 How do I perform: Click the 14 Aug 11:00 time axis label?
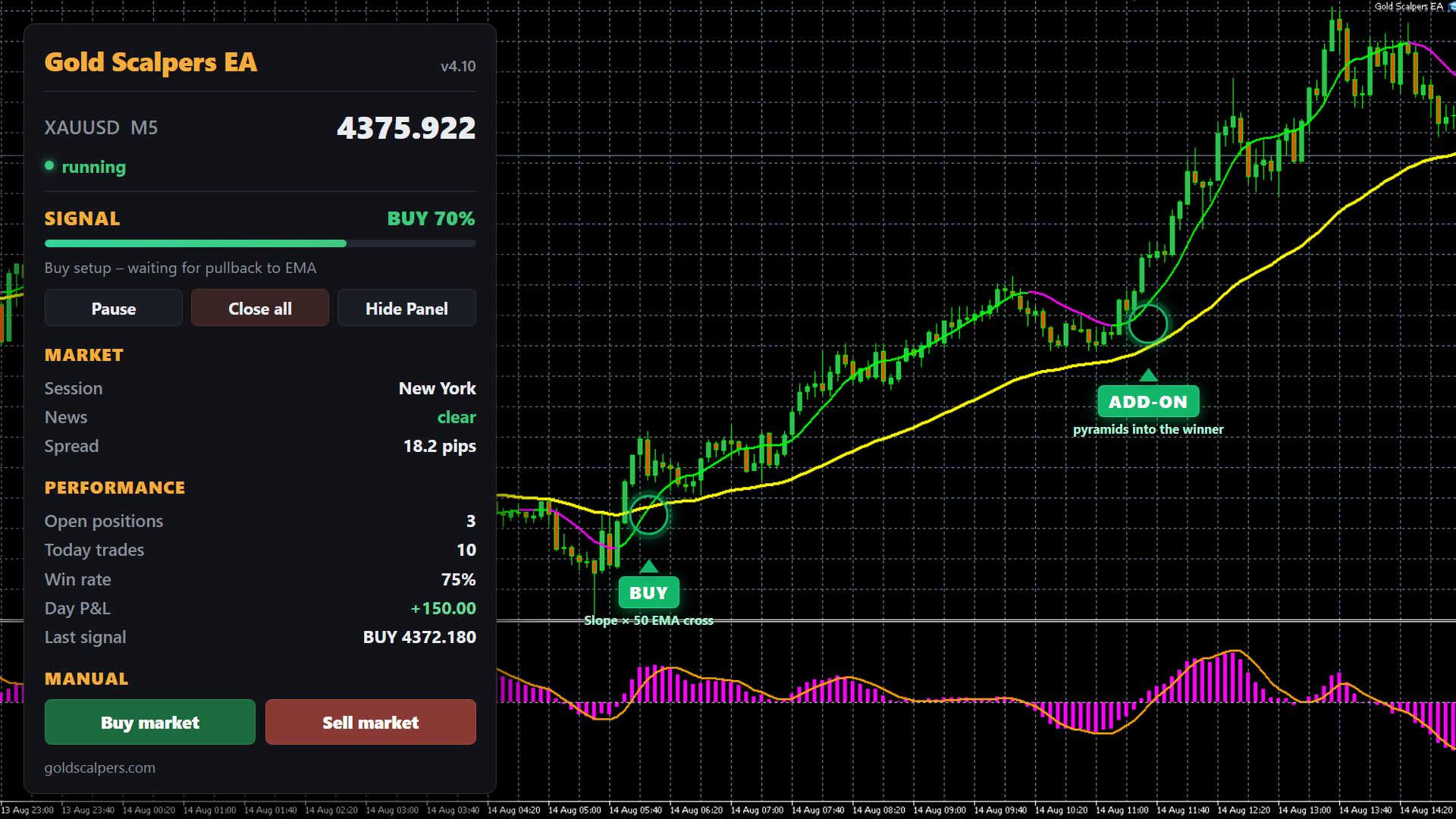click(1122, 810)
